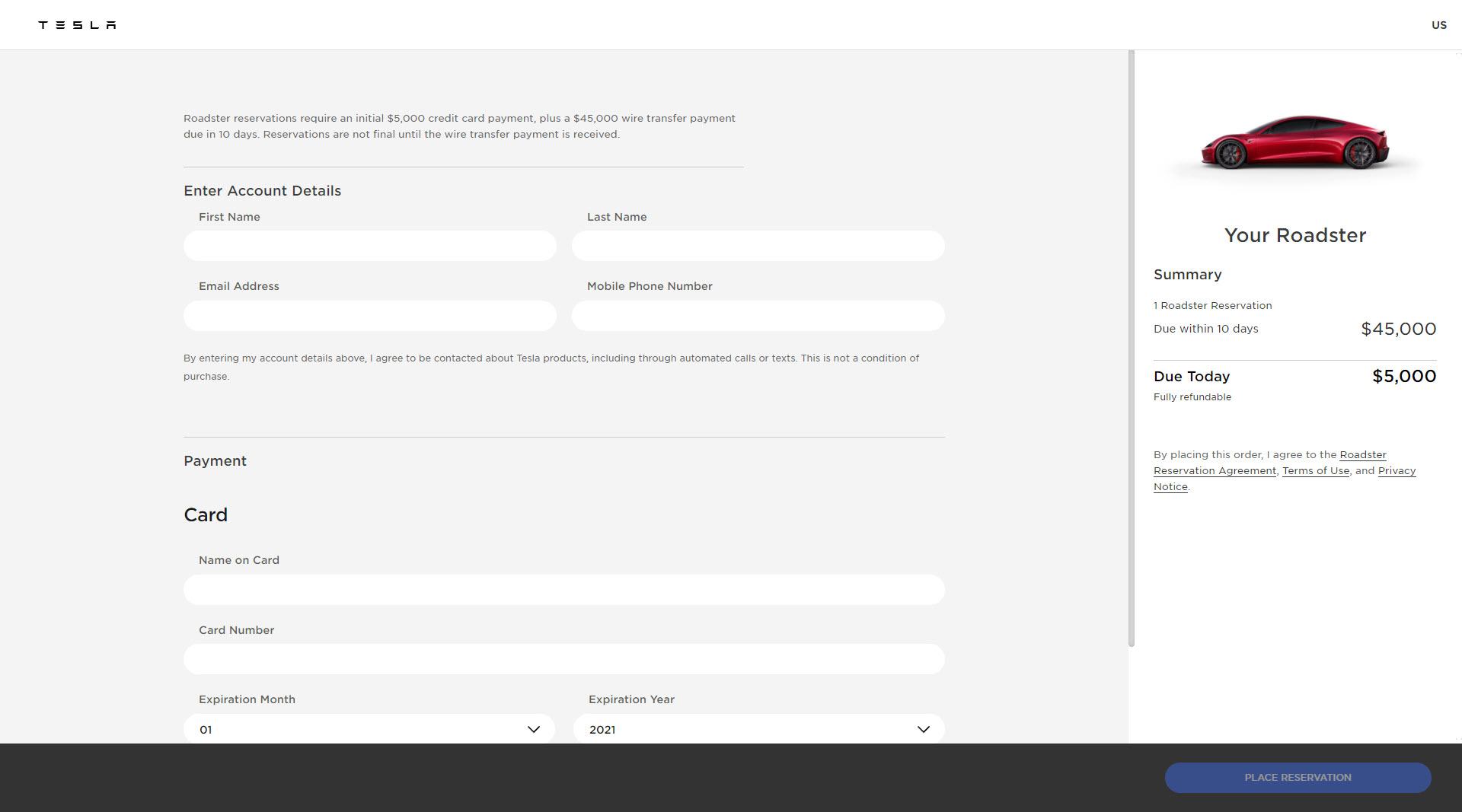Image resolution: width=1462 pixels, height=812 pixels.
Task: Open the US region selector
Action: point(1438,25)
